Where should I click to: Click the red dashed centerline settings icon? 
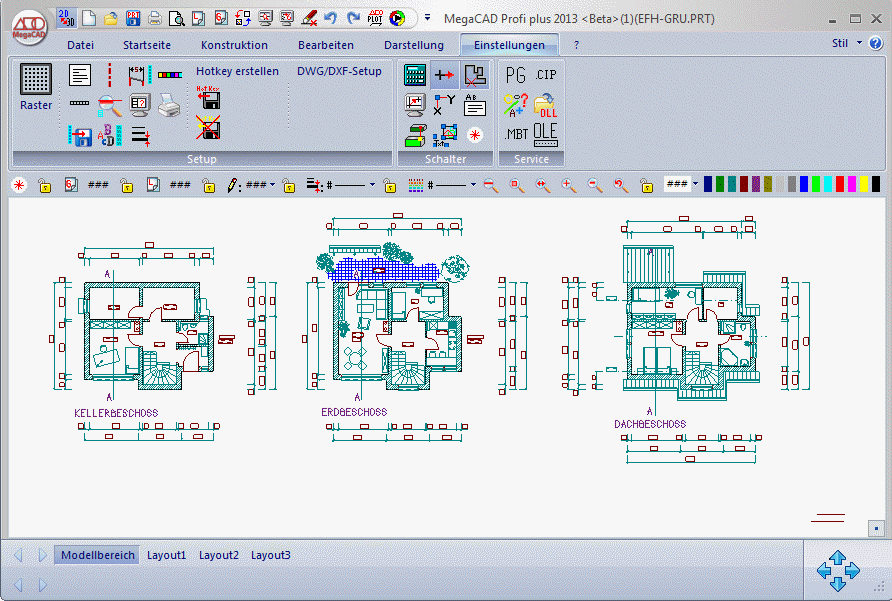110,75
